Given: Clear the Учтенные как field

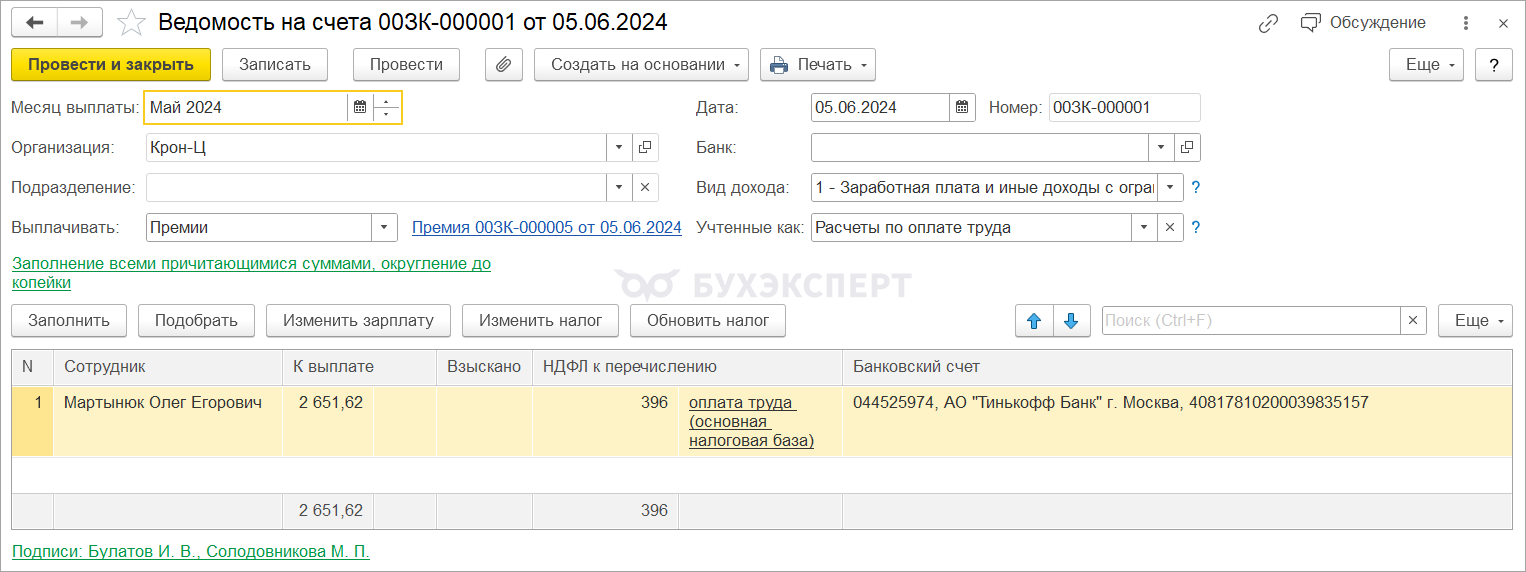Looking at the screenshot, I should 1171,228.
